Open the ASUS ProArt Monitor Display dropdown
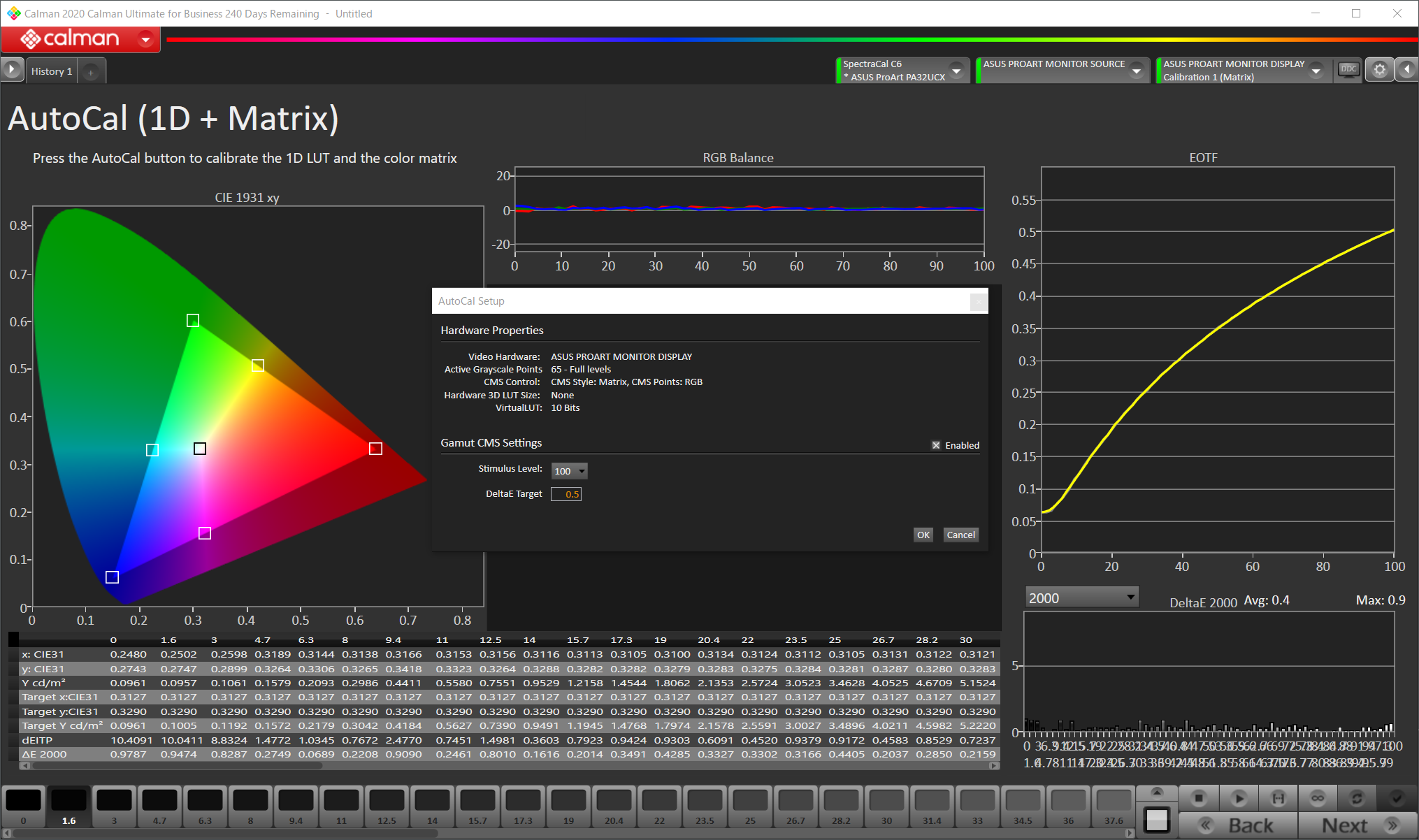The width and height of the screenshot is (1419, 840). [x=1316, y=71]
